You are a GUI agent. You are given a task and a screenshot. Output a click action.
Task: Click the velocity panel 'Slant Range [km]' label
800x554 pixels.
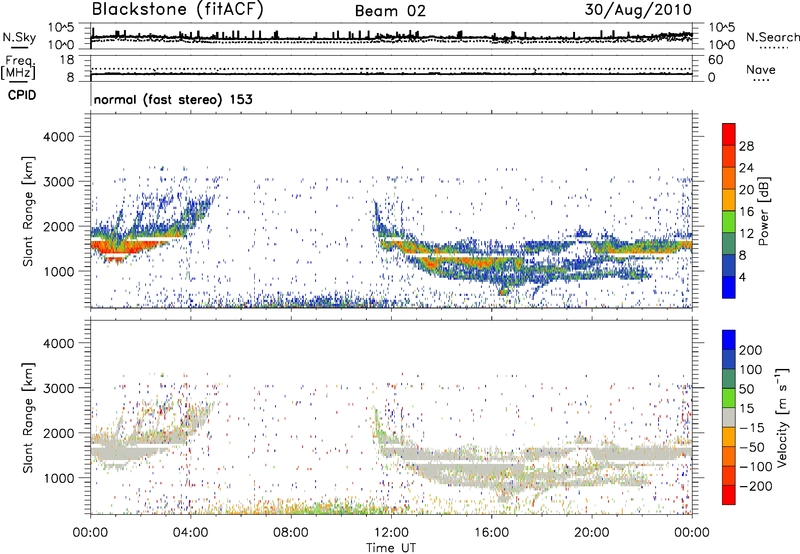pos(28,418)
